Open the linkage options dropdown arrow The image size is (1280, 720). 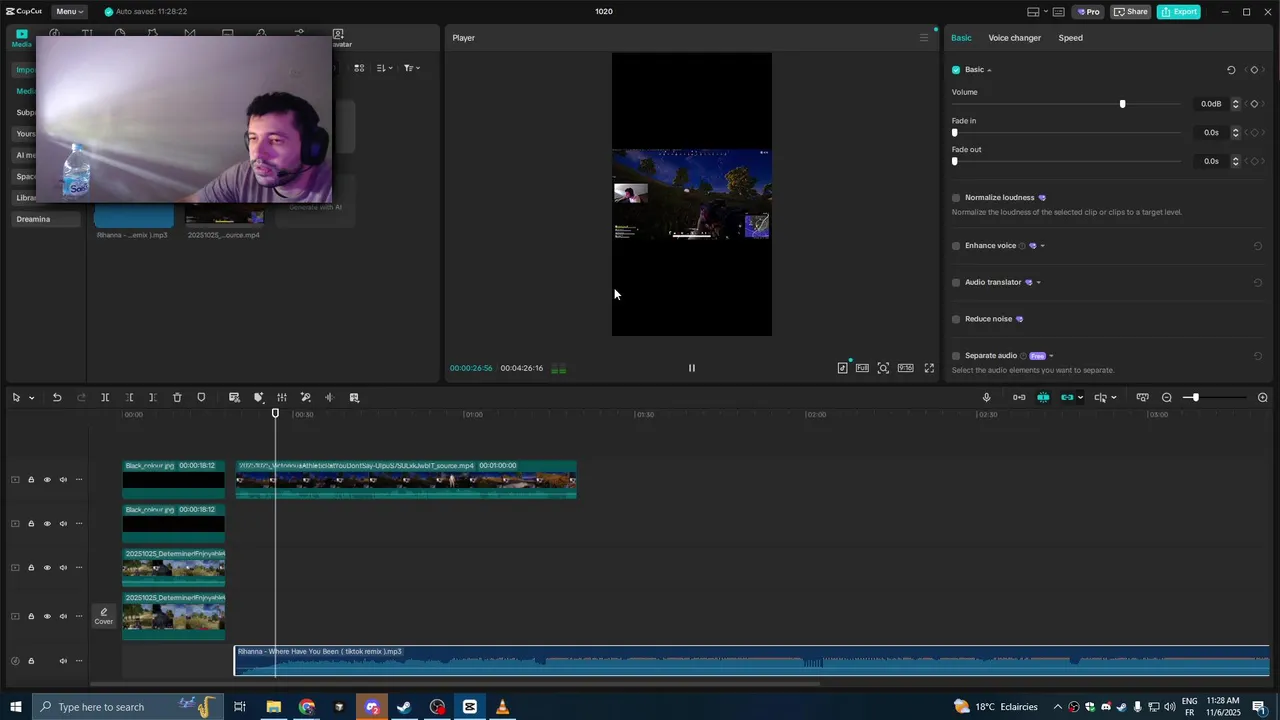1080,397
